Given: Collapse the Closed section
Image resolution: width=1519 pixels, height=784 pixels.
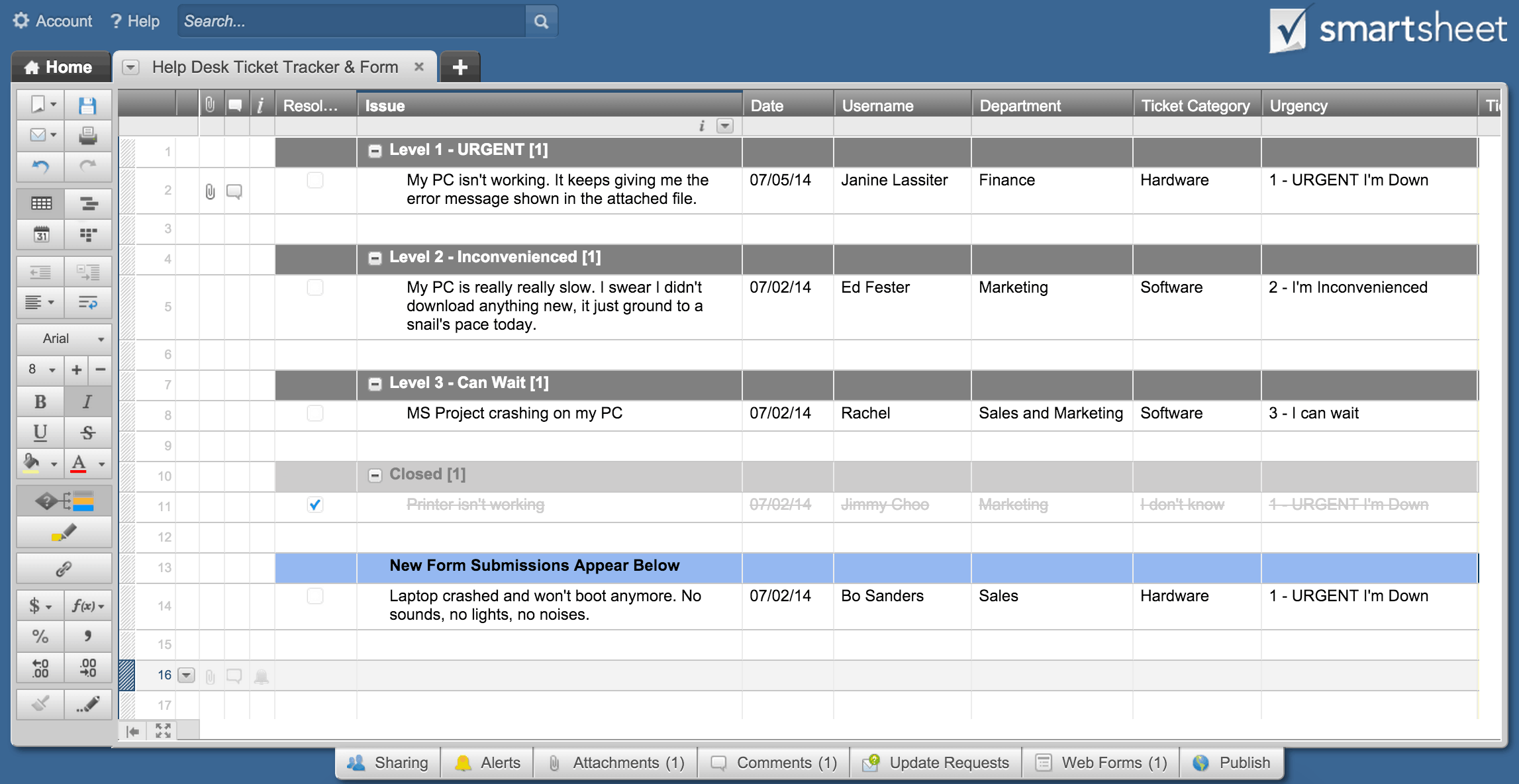Looking at the screenshot, I should click(x=375, y=475).
